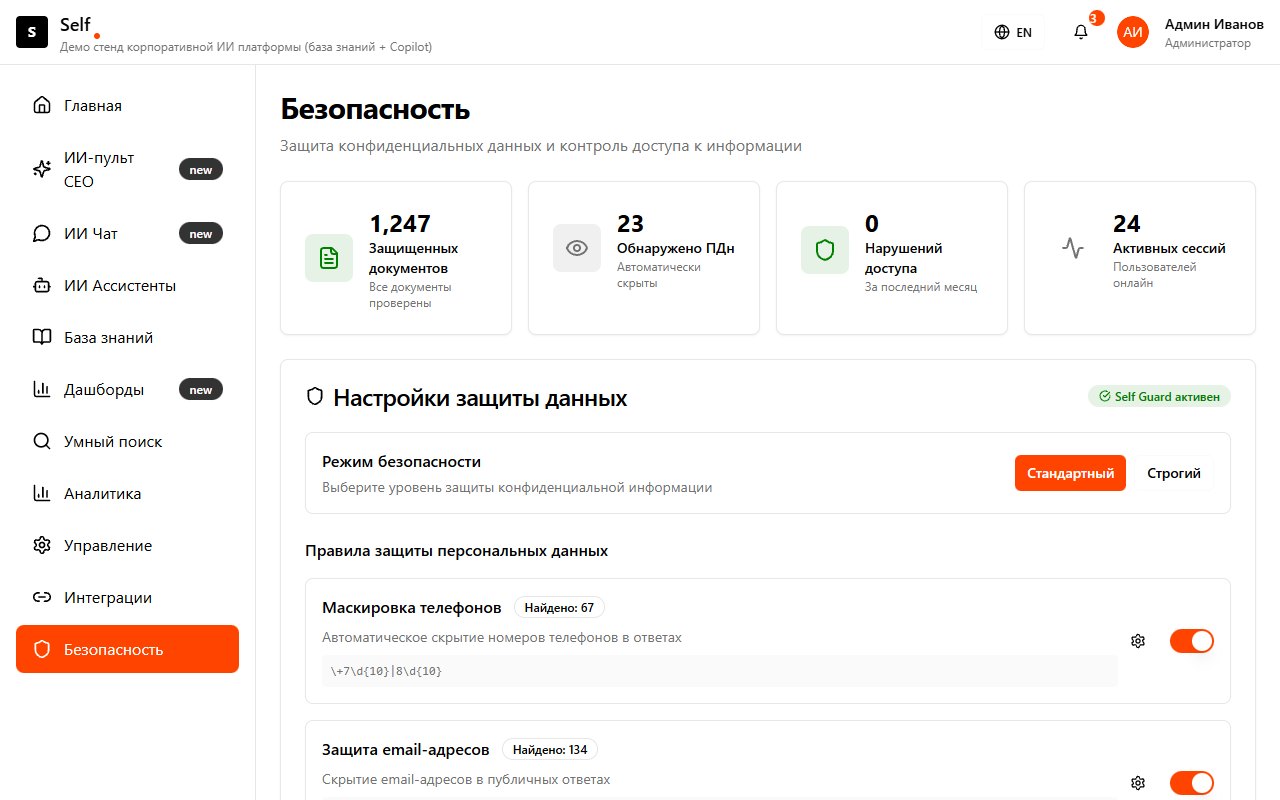This screenshot has height=800, width=1280.
Task: Click the new badge next to Дашборды
Action: click(x=201, y=389)
